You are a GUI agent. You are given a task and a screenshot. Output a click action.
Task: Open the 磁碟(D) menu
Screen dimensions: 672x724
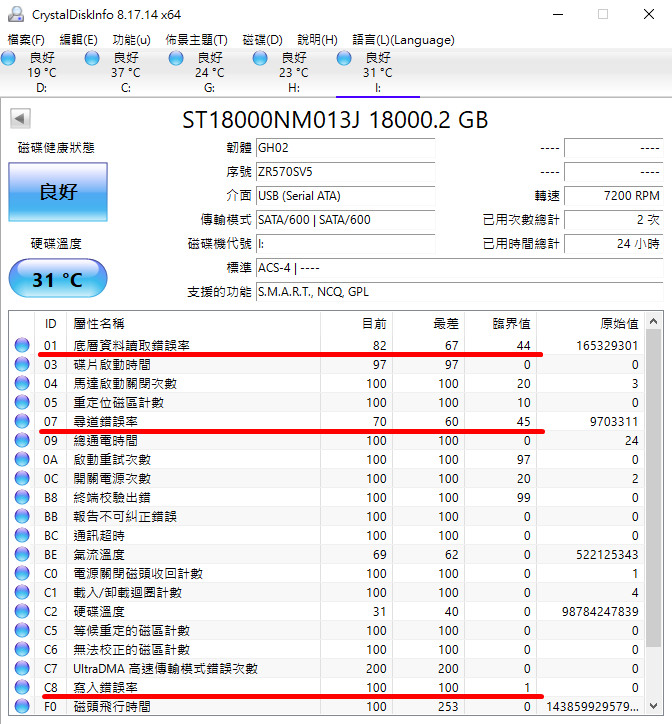pyautogui.click(x=262, y=40)
